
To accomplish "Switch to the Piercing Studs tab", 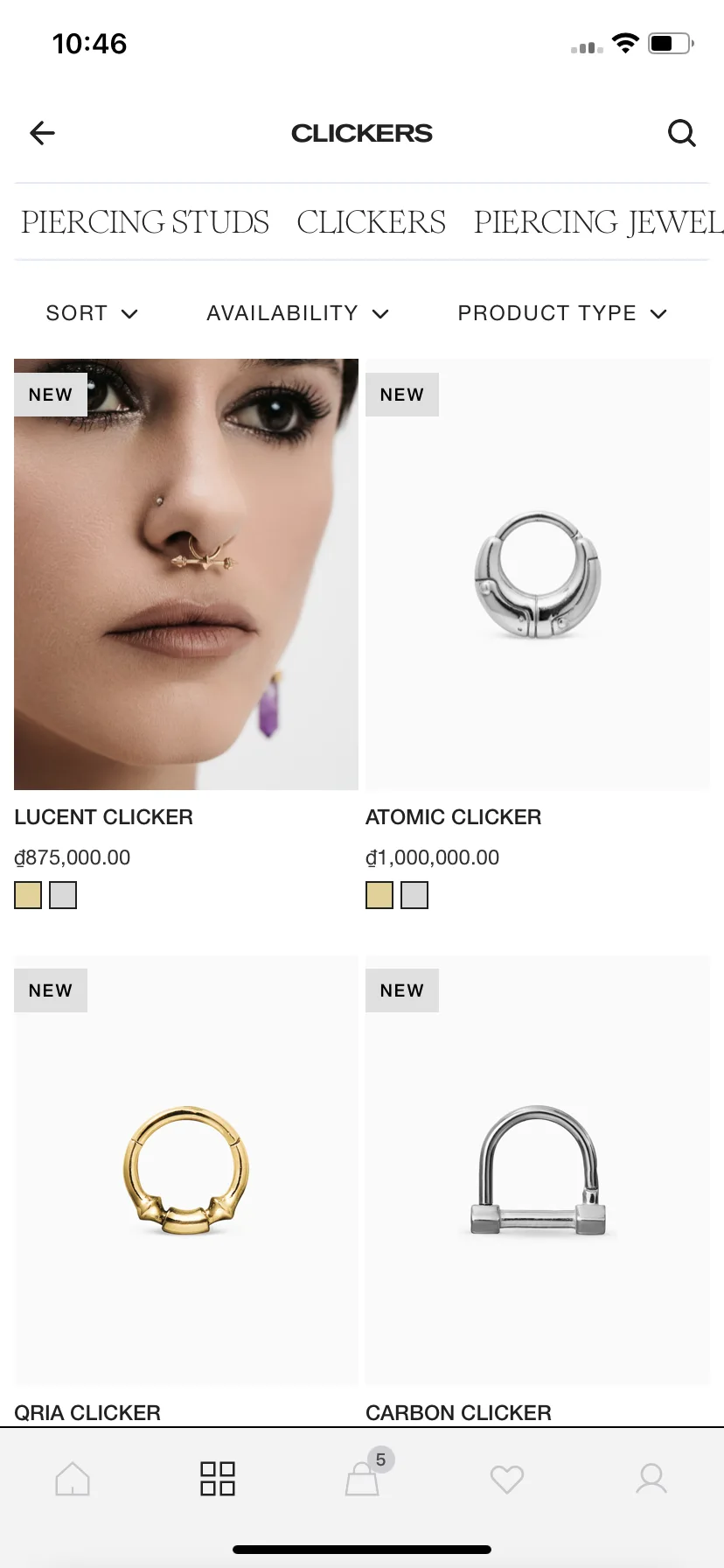I will pyautogui.click(x=145, y=222).
